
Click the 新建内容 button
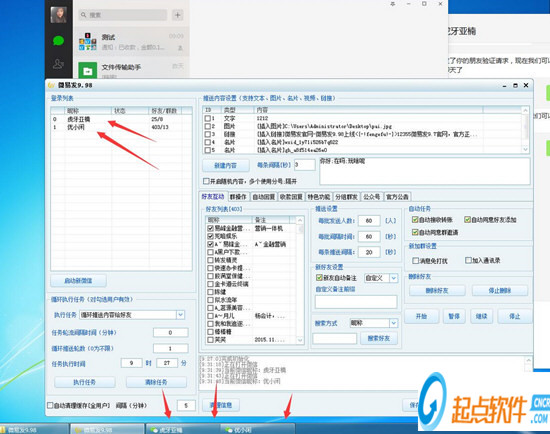226,165
